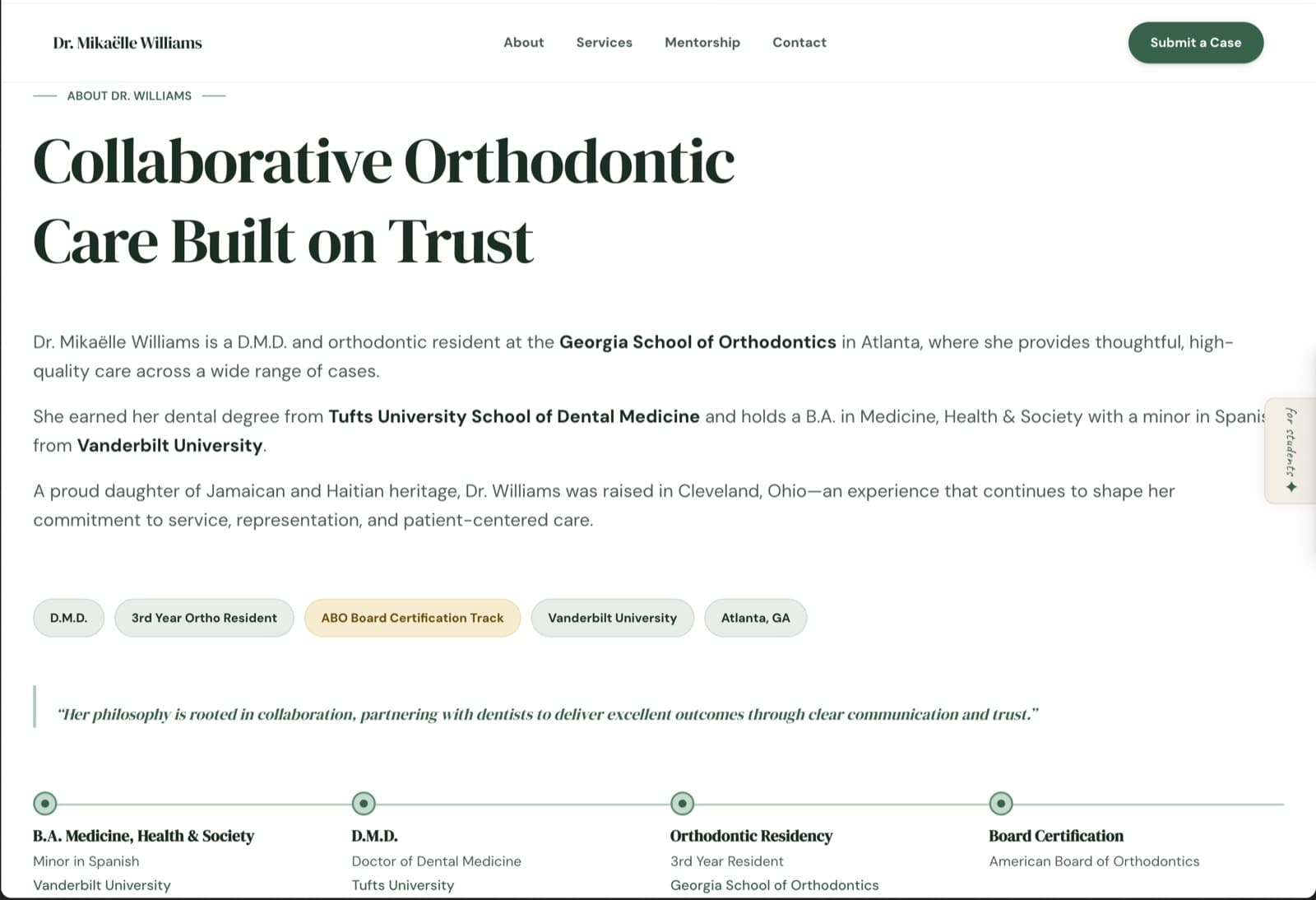Screen dimensions: 1316x900
Task: Open the Contact nav link
Action: [799, 43]
